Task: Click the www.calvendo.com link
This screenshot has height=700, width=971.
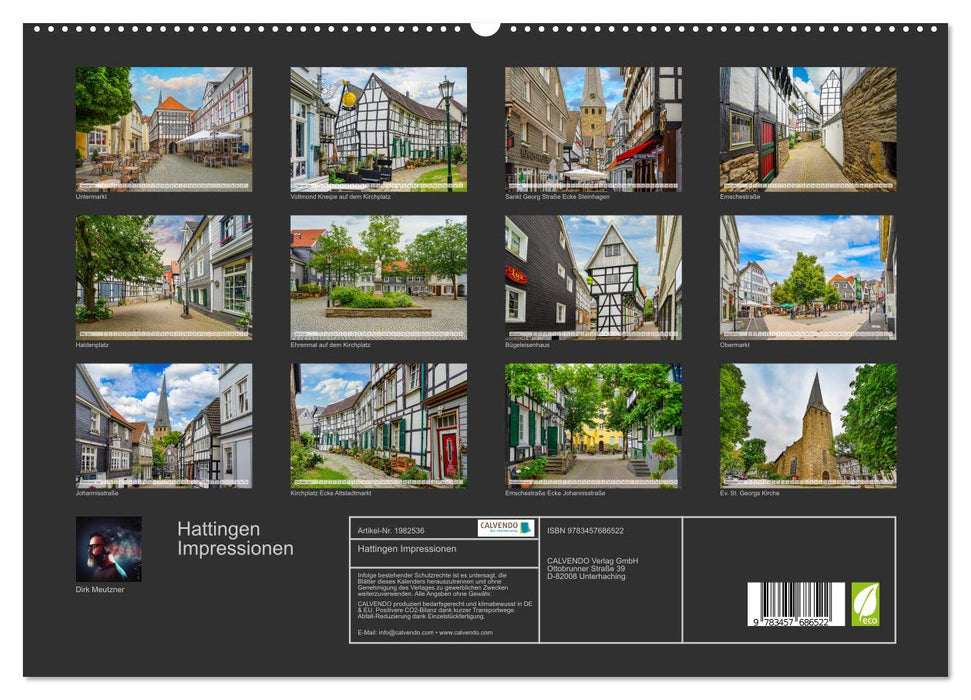Action: pos(465,632)
